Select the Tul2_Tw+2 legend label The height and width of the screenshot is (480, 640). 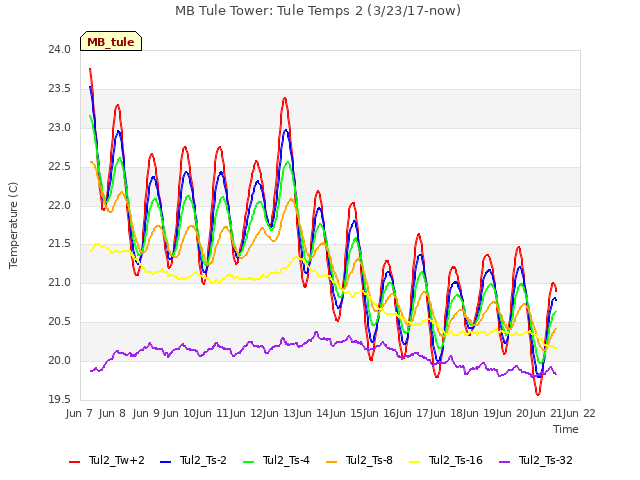click(x=117, y=460)
